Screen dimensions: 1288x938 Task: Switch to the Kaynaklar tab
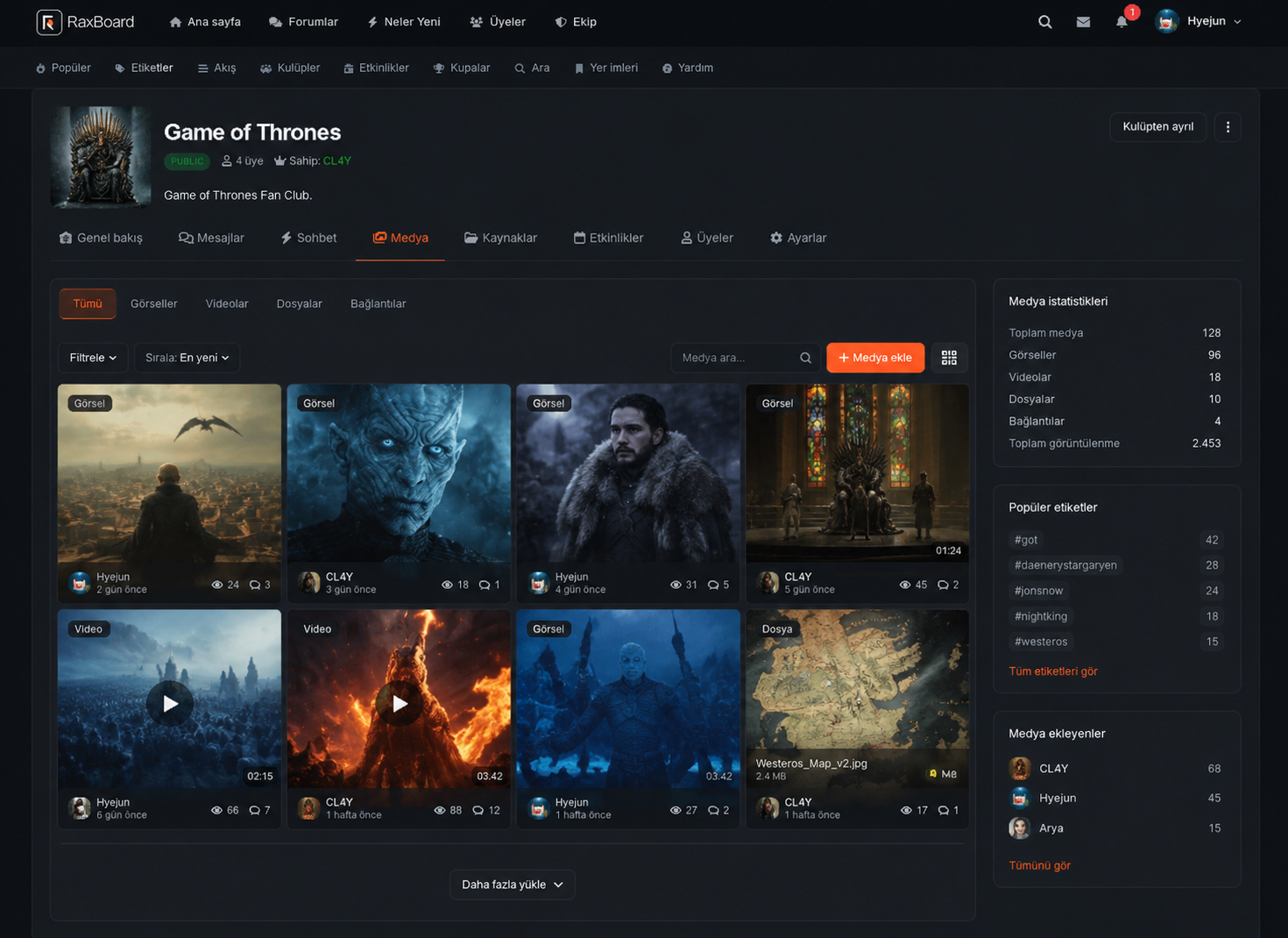(500, 238)
